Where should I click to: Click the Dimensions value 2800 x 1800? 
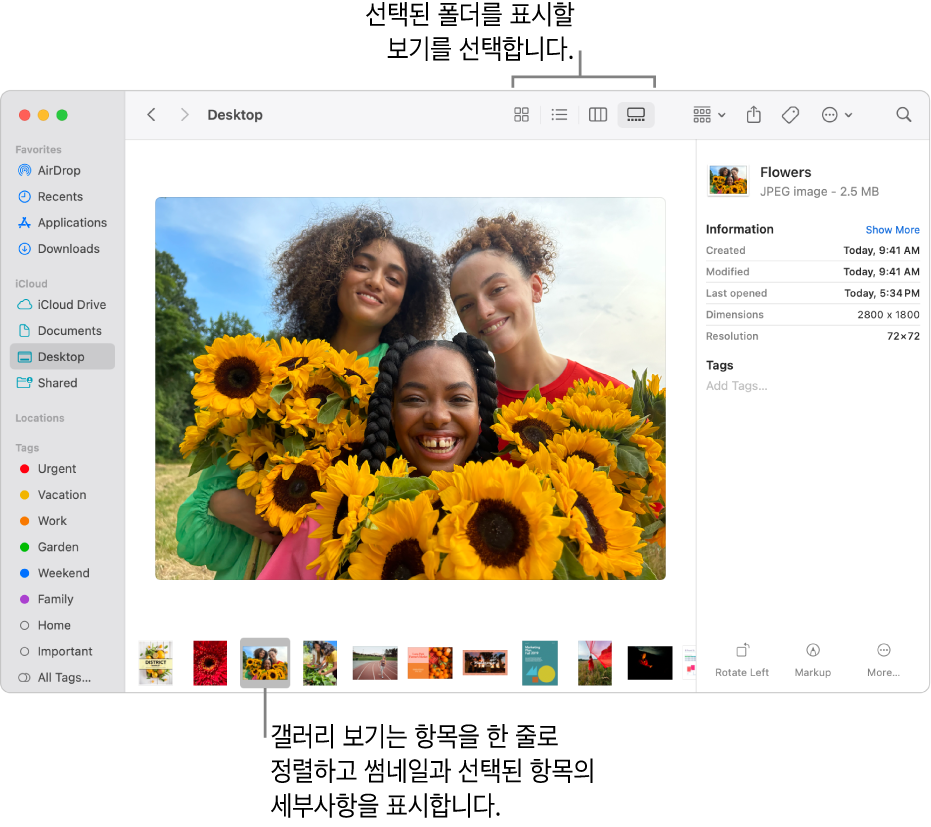tap(888, 315)
